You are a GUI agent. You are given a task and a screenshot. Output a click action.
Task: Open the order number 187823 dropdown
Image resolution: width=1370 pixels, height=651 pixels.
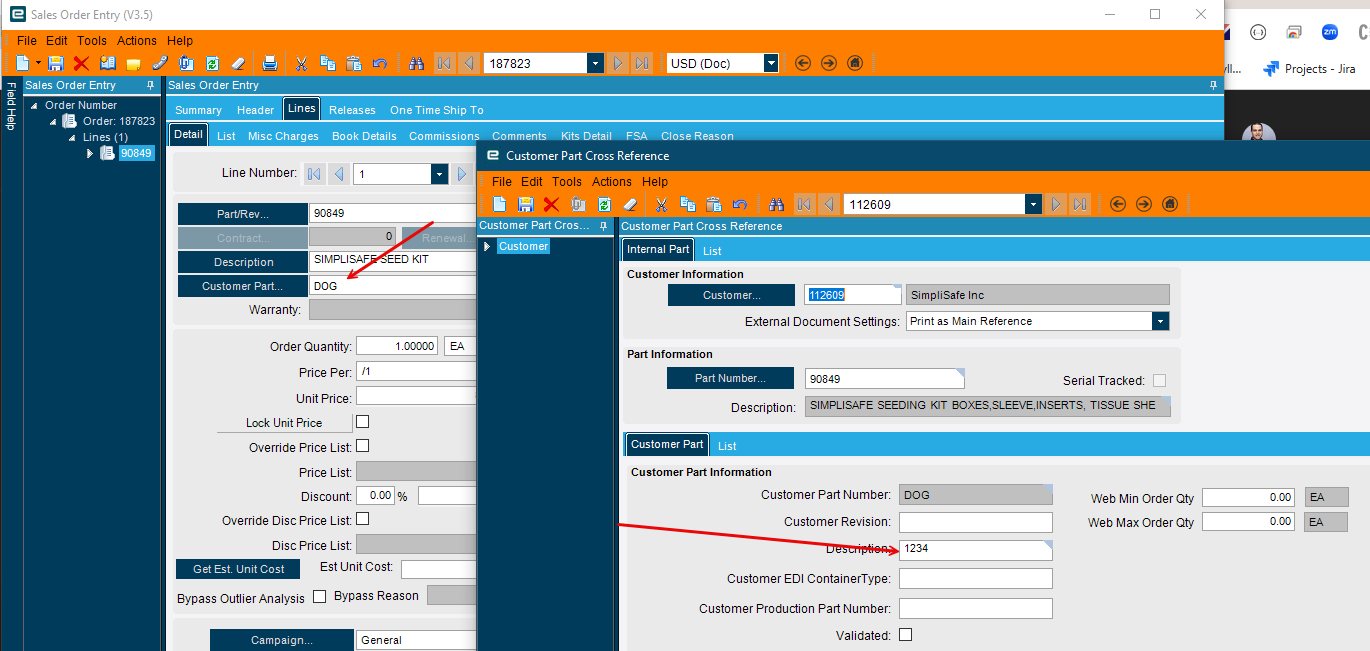point(596,63)
